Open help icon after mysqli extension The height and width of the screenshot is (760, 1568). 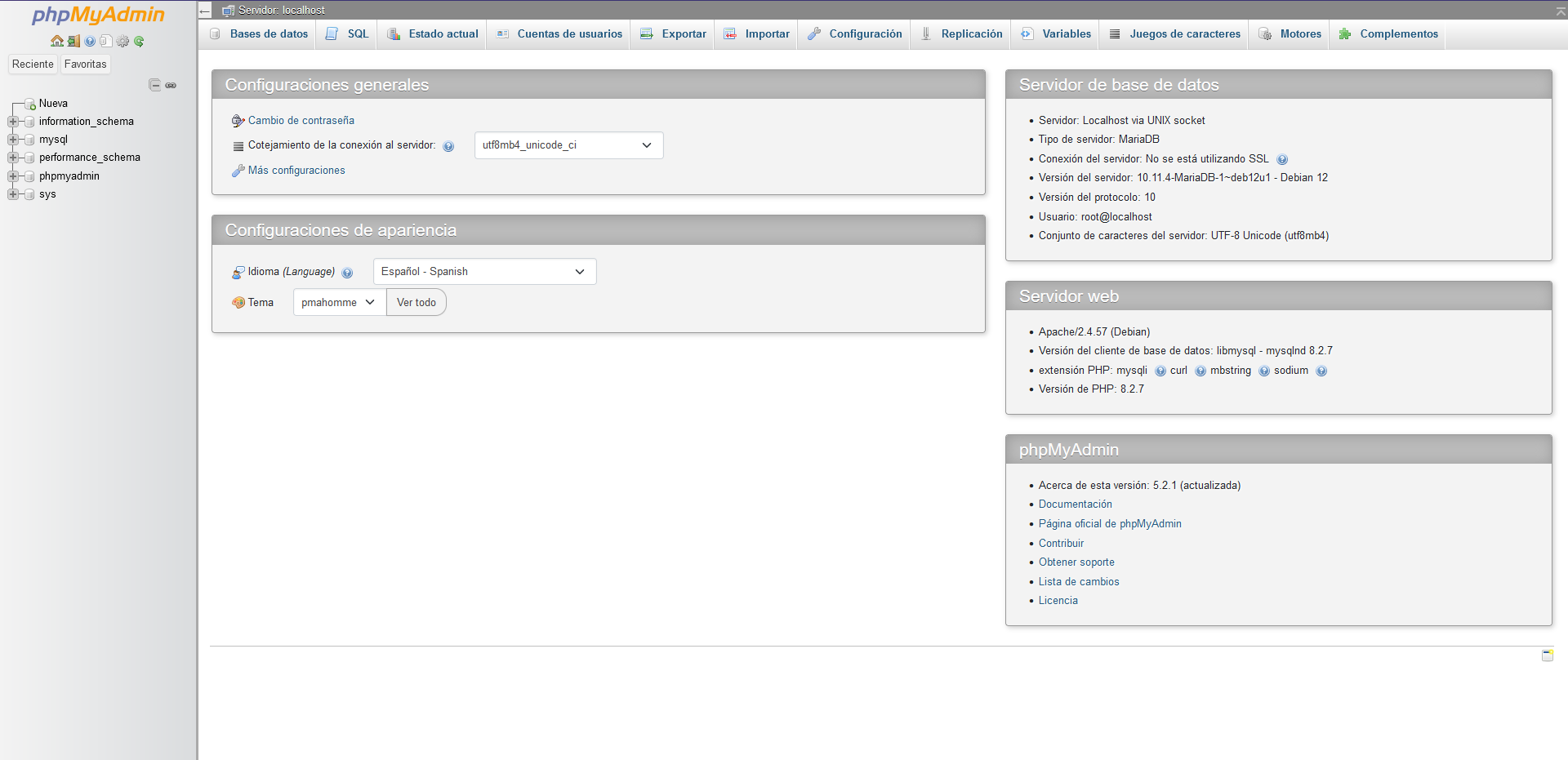tap(1160, 371)
